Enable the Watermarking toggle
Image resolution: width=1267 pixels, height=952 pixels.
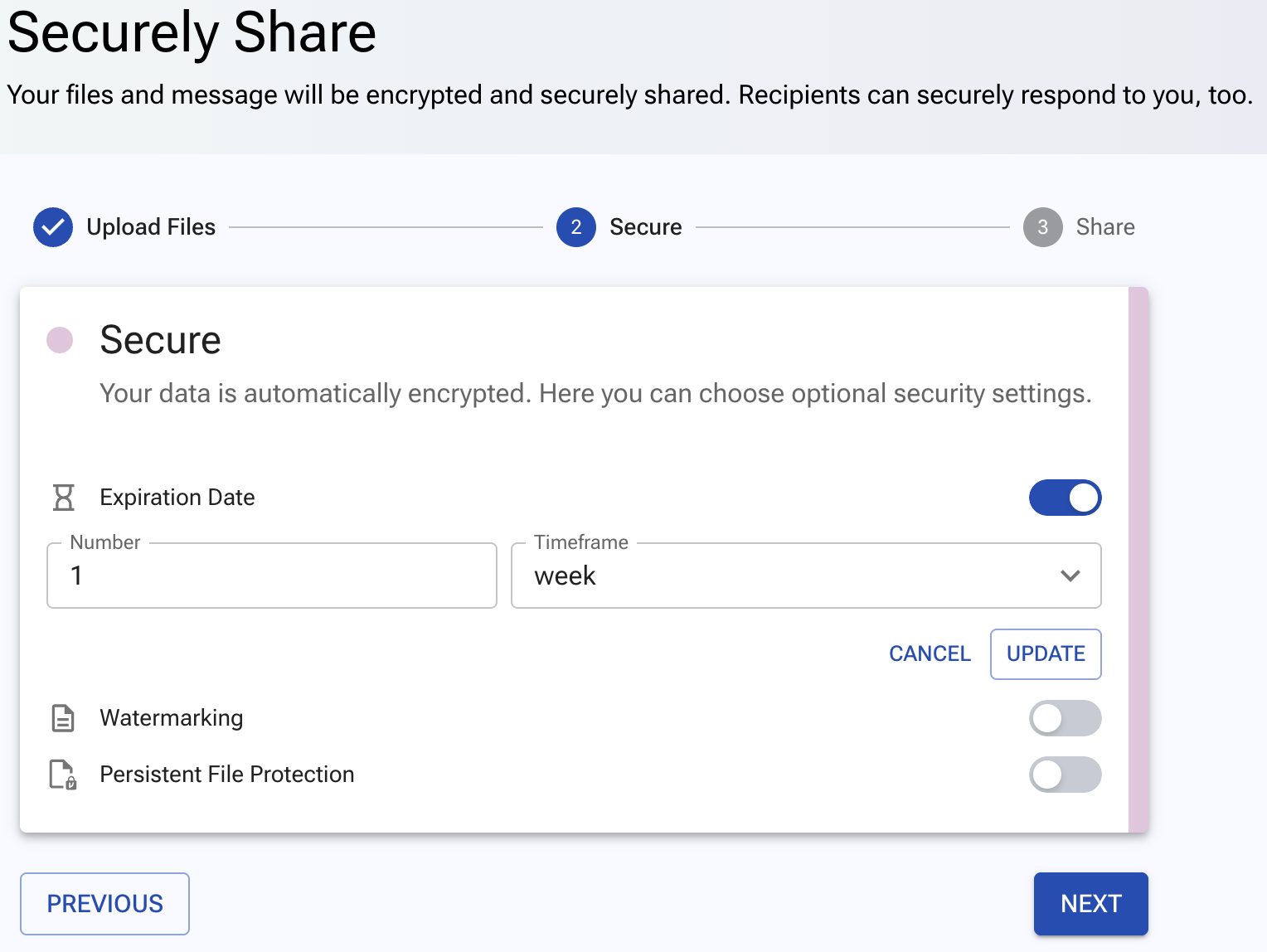coord(1066,718)
